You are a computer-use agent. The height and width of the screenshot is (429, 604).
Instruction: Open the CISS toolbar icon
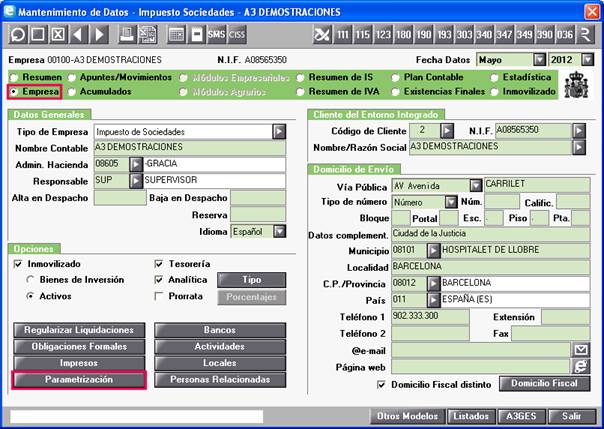coord(237,35)
